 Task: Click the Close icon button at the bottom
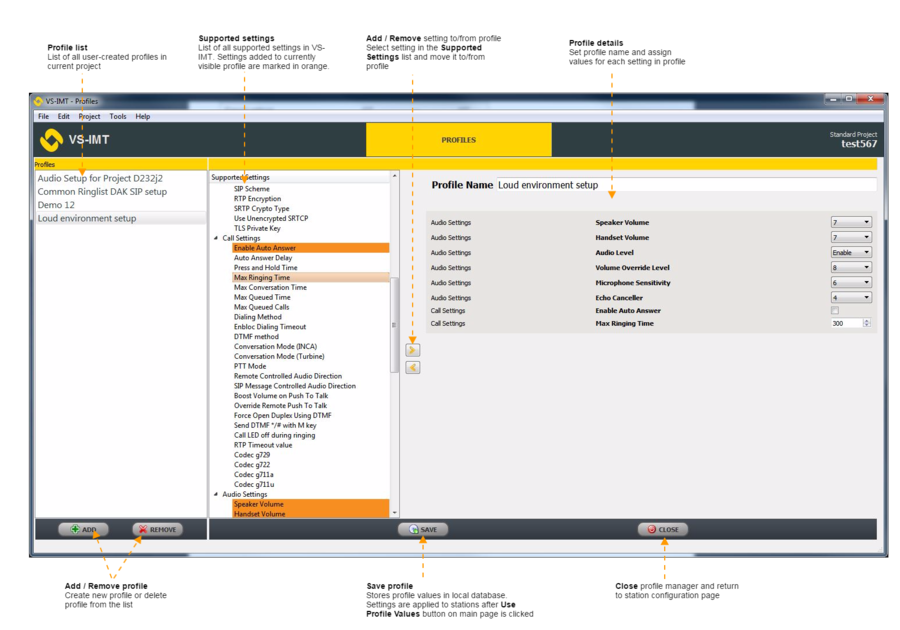651,530
